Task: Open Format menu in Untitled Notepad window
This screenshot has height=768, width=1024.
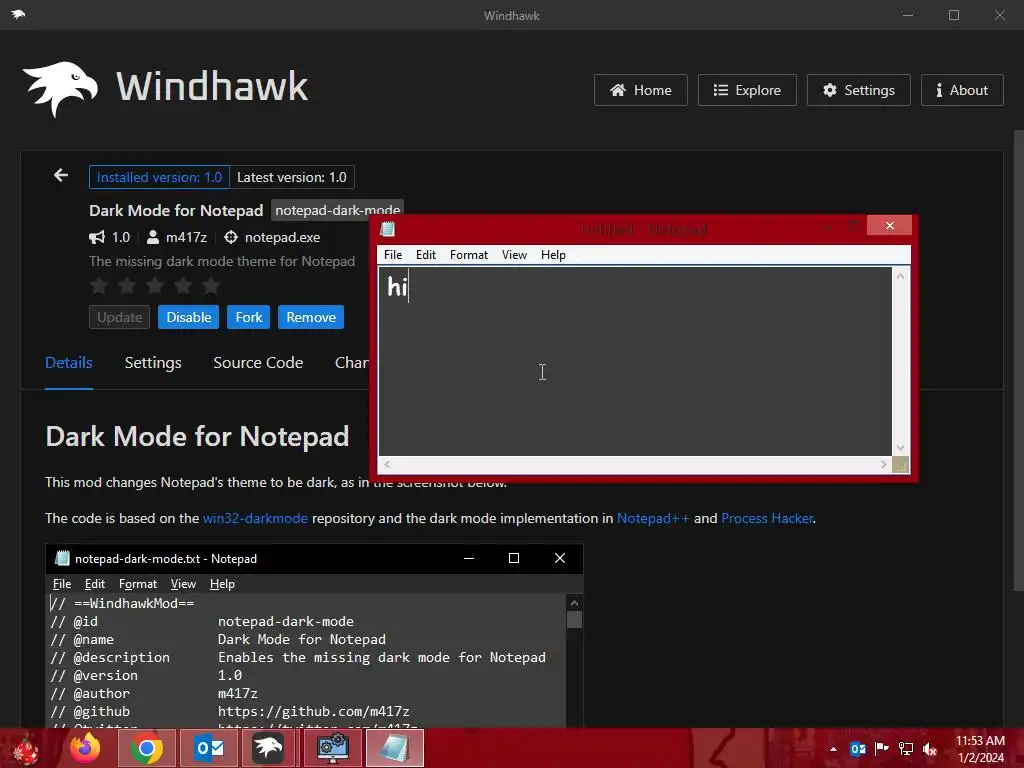Action: coord(469,255)
